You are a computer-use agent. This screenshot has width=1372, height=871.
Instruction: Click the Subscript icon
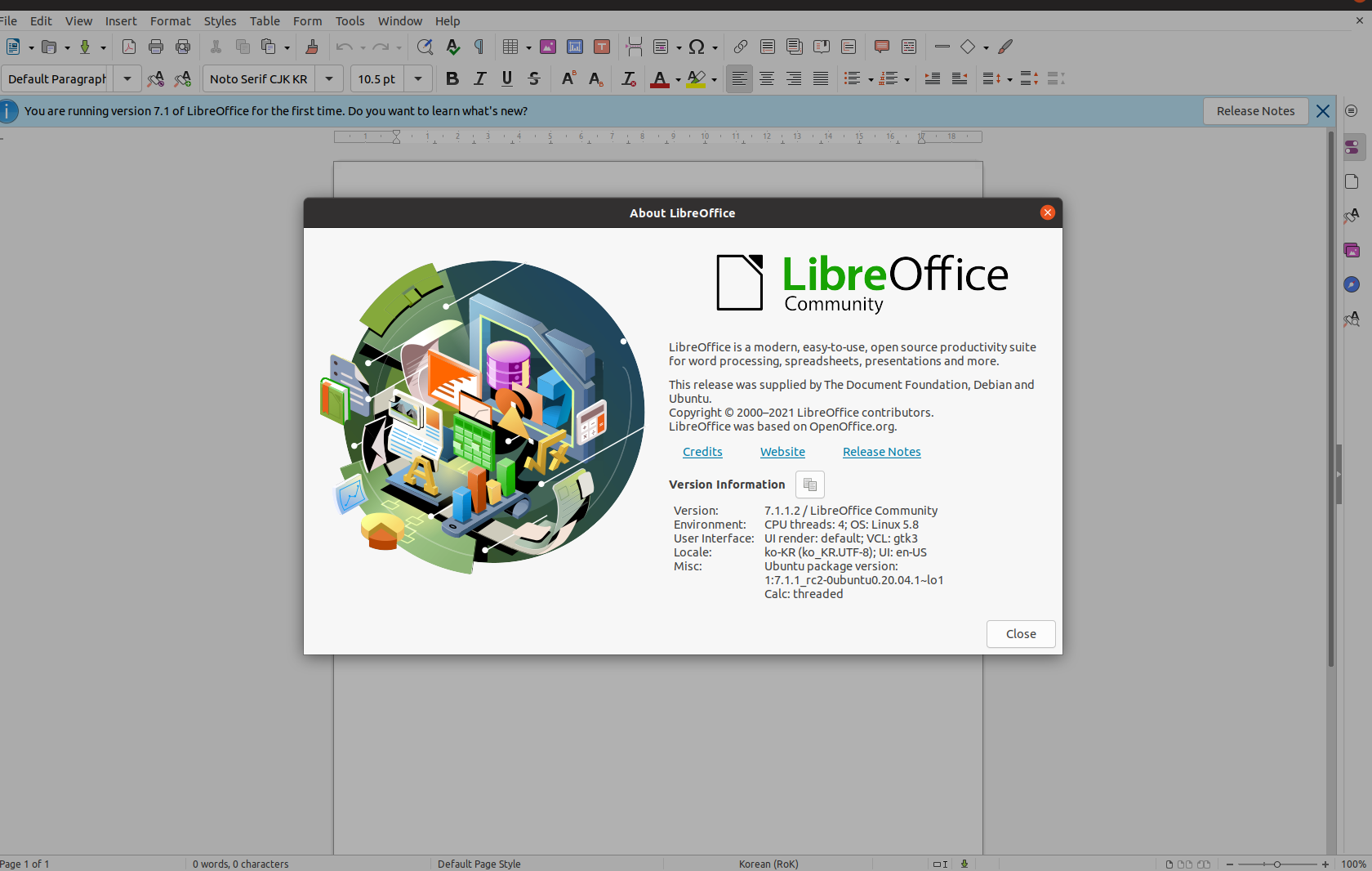click(x=596, y=78)
